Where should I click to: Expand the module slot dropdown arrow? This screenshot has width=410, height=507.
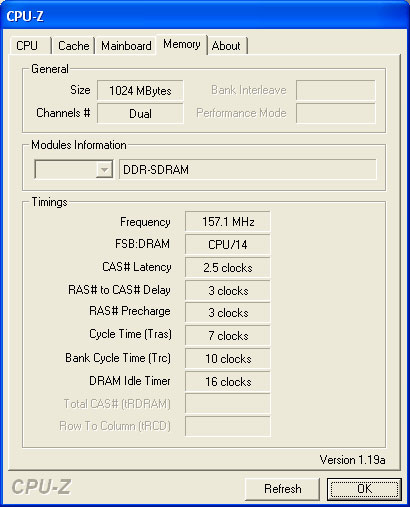(104, 170)
